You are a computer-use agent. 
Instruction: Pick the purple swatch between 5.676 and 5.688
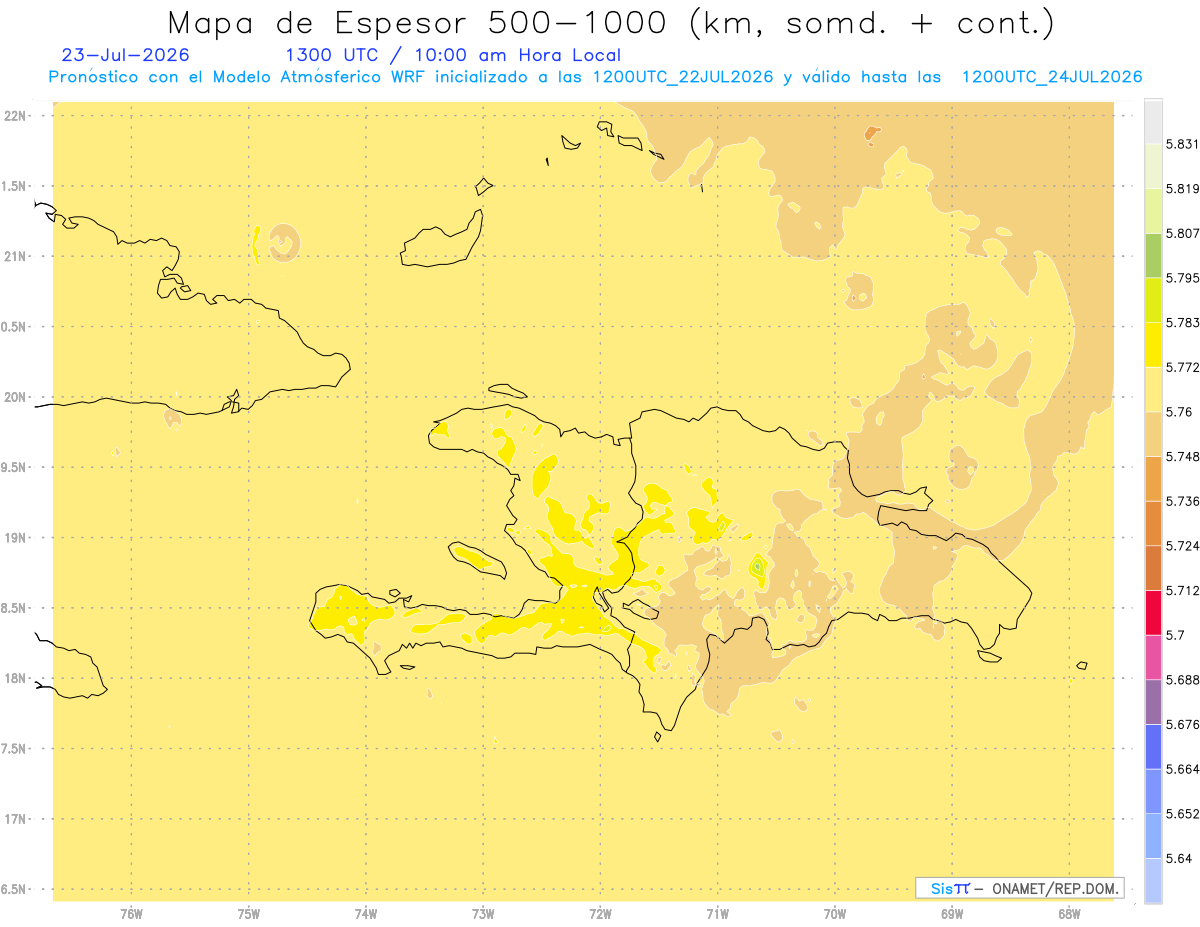point(1153,702)
